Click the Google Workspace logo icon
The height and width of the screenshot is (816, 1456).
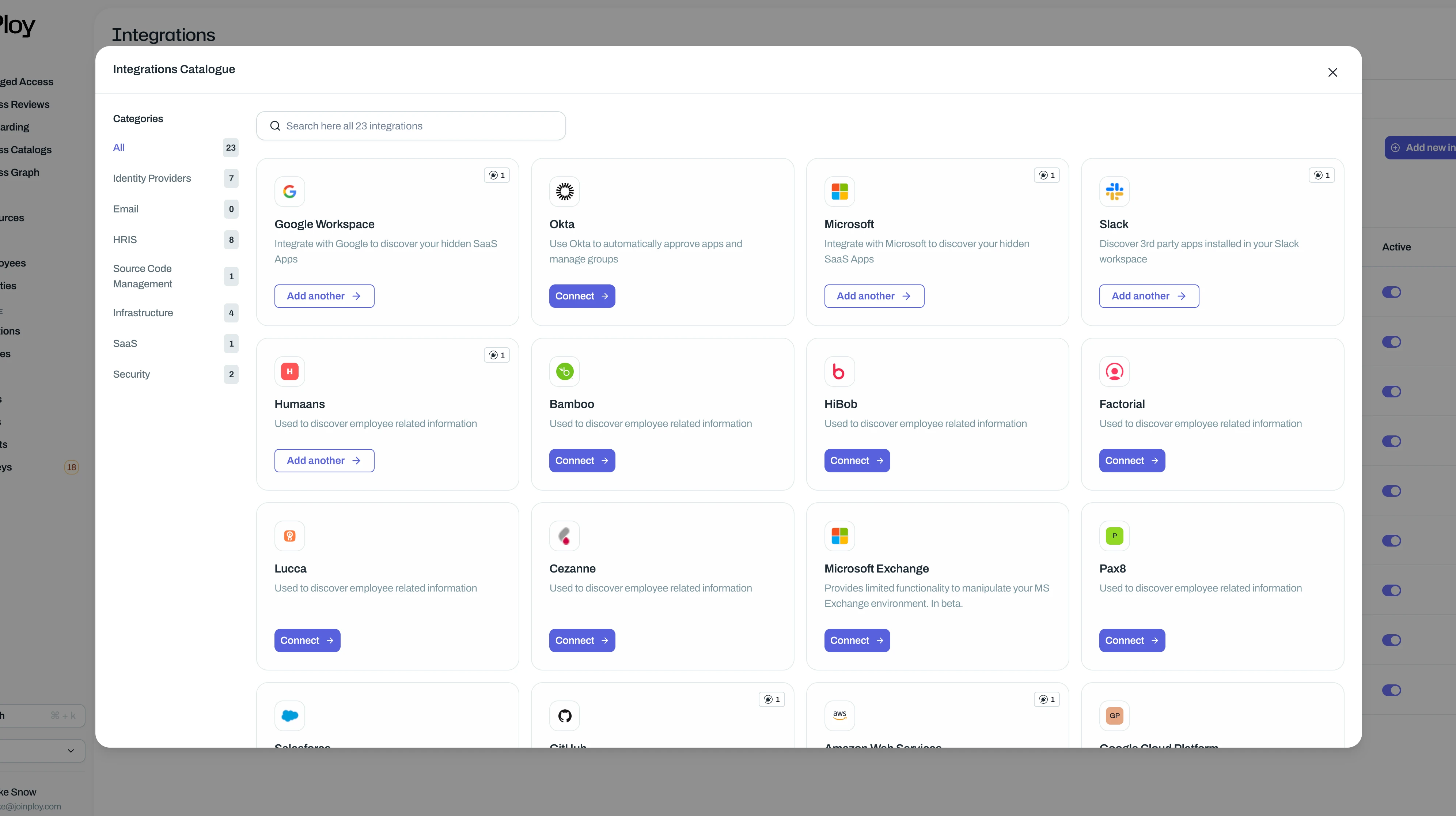pyautogui.click(x=289, y=192)
